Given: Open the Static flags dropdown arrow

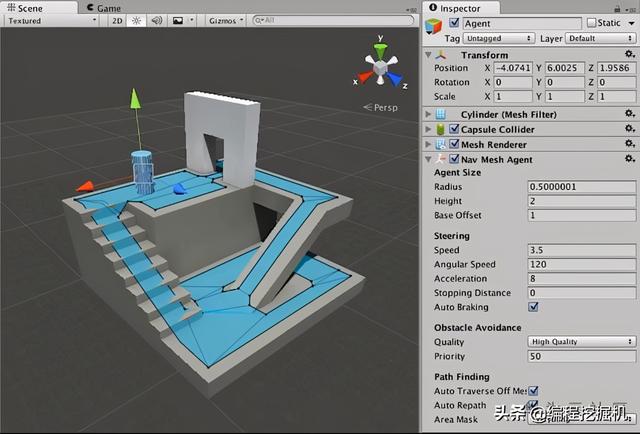Looking at the screenshot, I should (631, 23).
